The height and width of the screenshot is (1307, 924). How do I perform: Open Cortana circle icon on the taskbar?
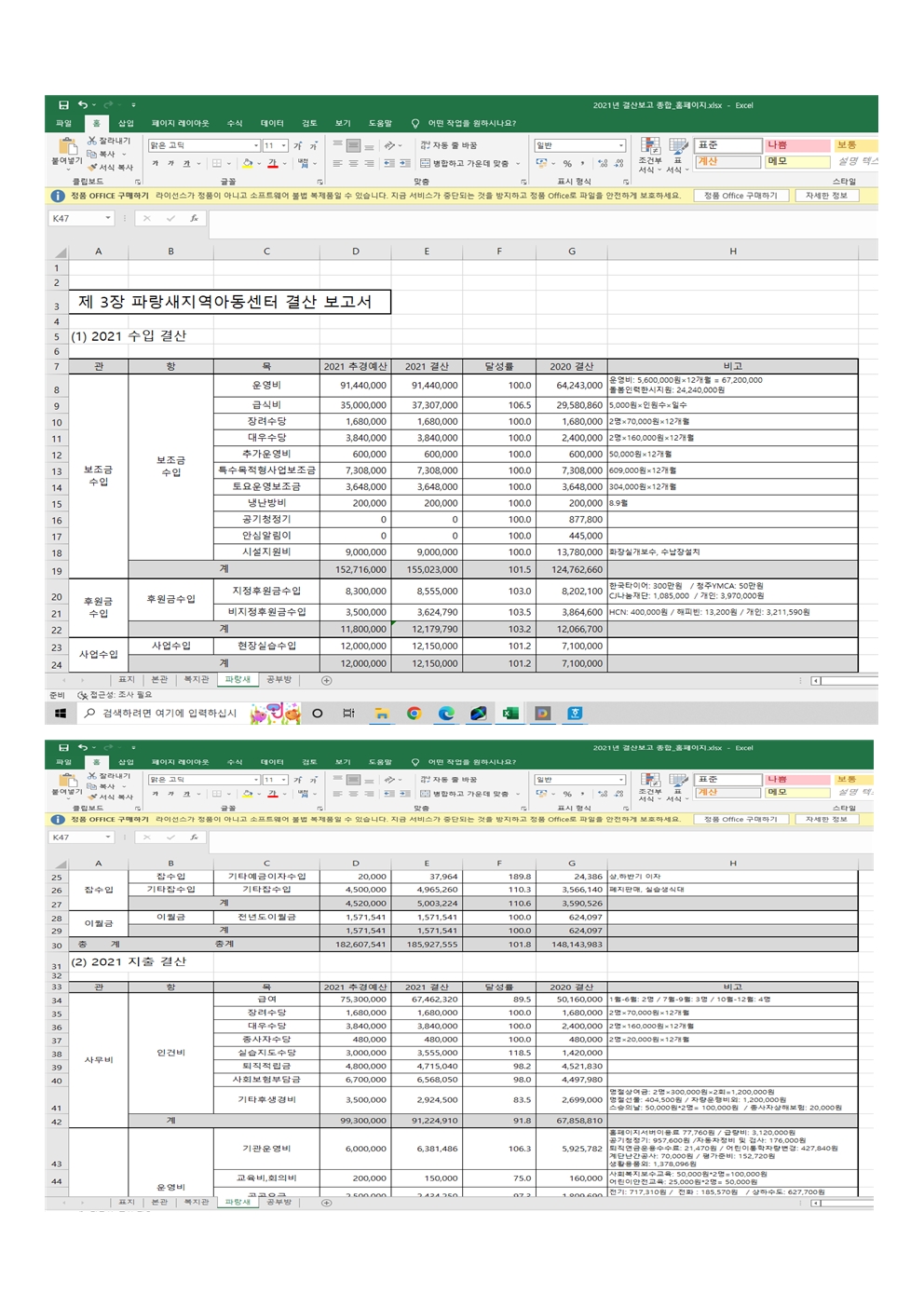coord(318,714)
